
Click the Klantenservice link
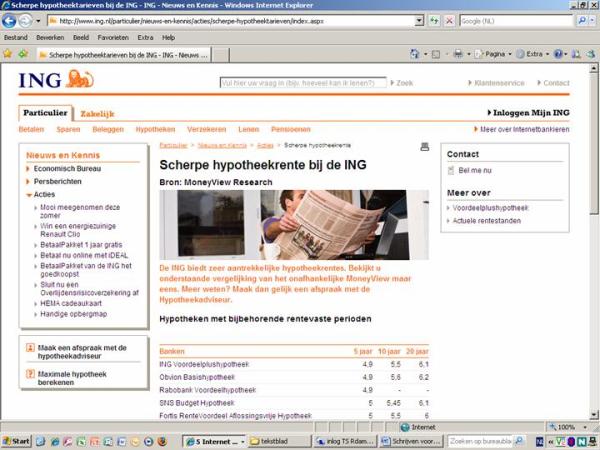[x=496, y=83]
